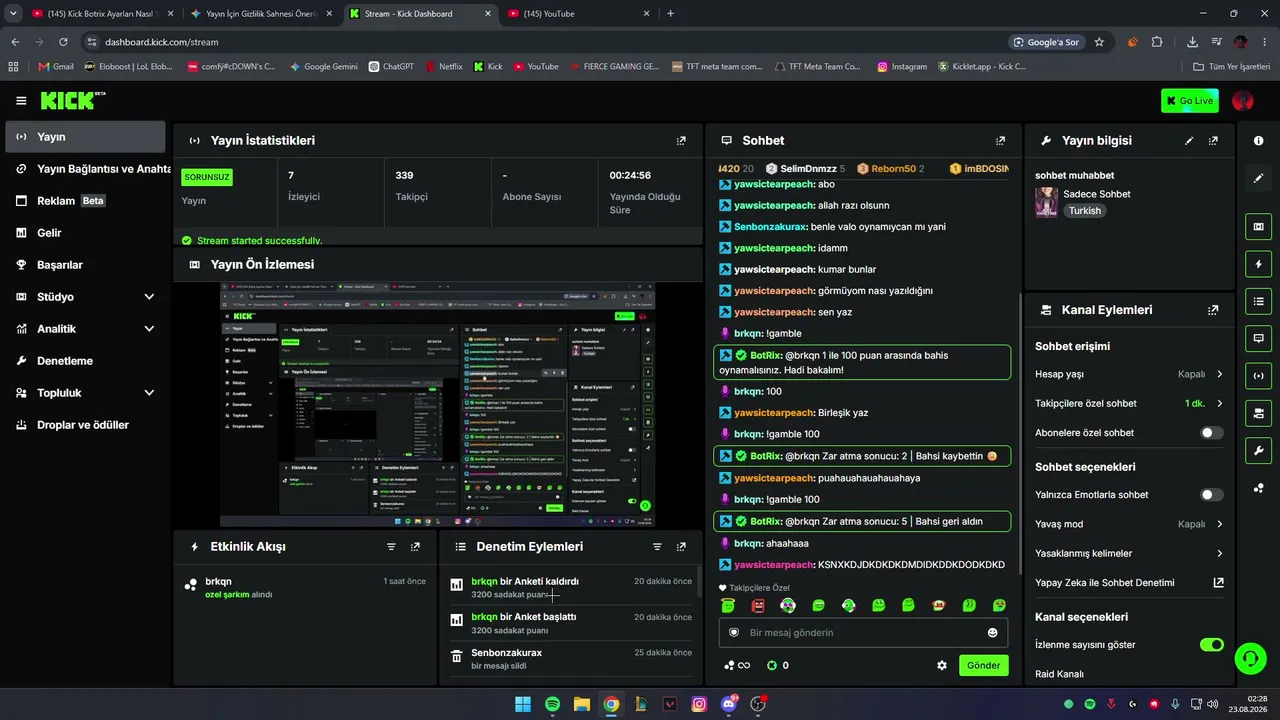Open the hamburger navigation menu
This screenshot has width=1280, height=720.
click(x=21, y=101)
